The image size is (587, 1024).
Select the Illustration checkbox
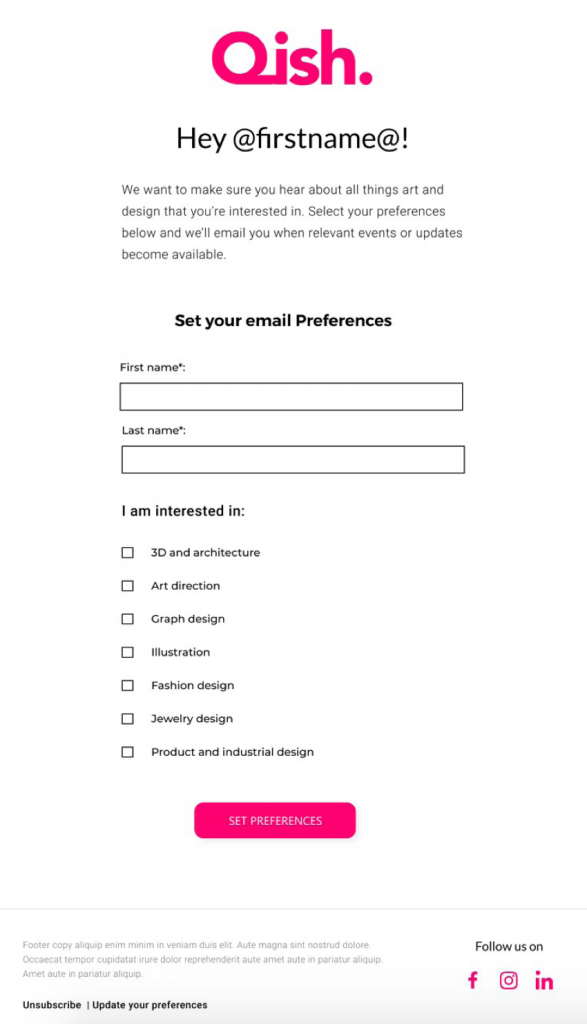tap(127, 652)
